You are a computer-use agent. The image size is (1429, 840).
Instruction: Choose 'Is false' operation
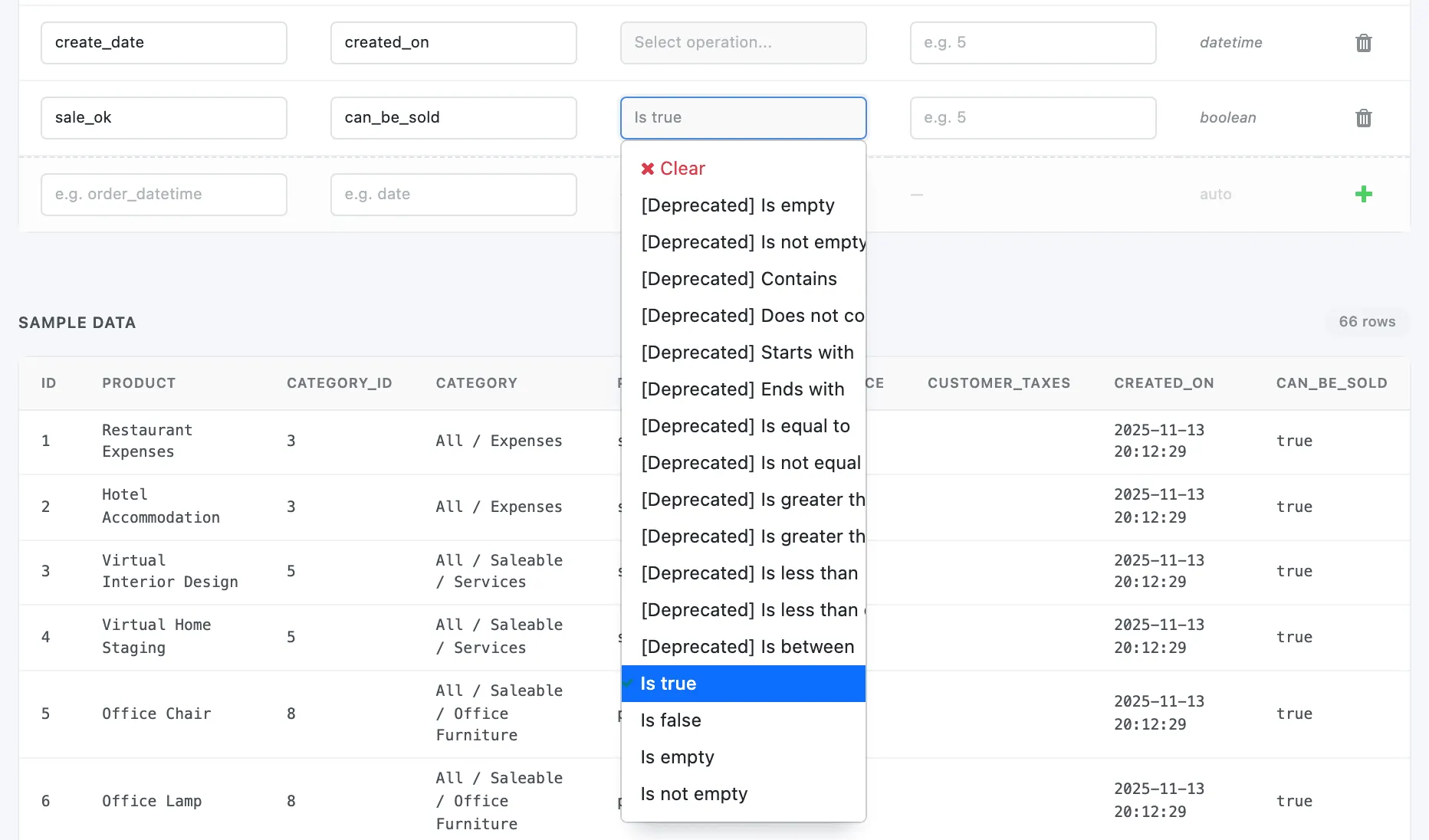(743, 720)
